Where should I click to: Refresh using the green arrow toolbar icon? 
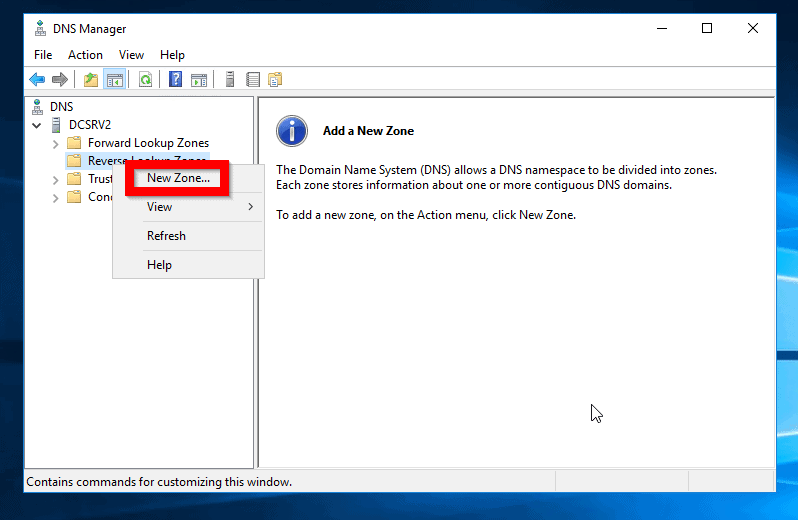click(146, 79)
